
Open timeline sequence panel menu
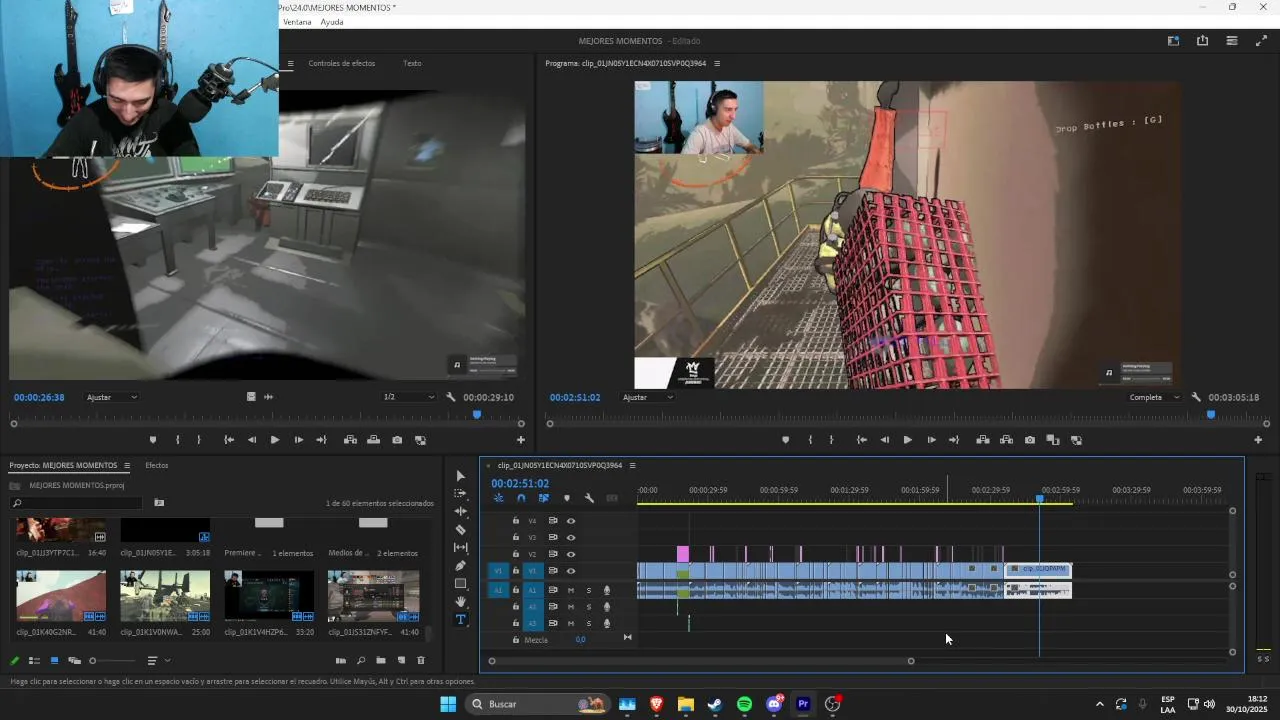click(632, 465)
